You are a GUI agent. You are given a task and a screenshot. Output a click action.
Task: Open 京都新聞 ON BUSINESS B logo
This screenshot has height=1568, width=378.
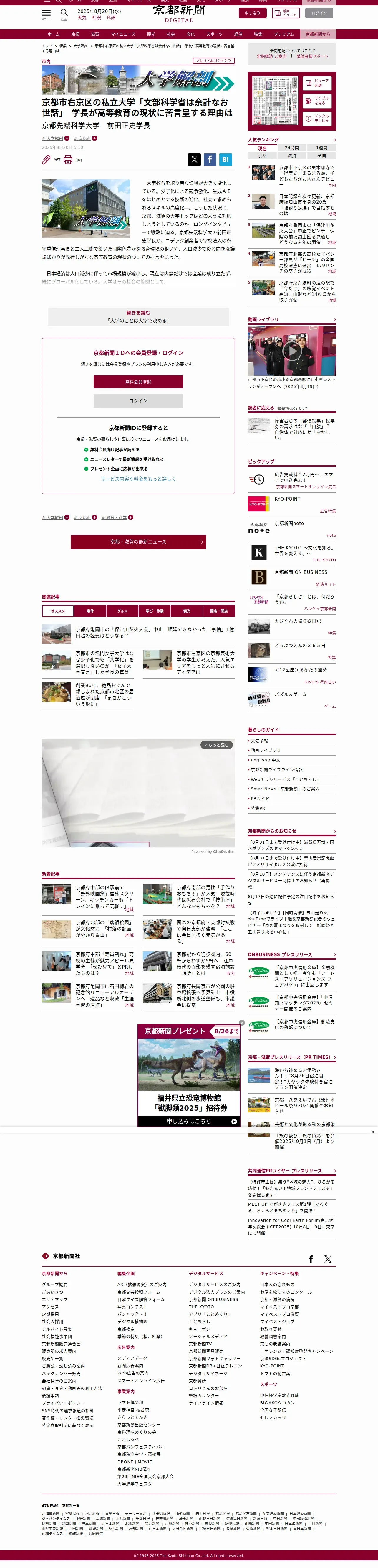[x=258, y=577]
